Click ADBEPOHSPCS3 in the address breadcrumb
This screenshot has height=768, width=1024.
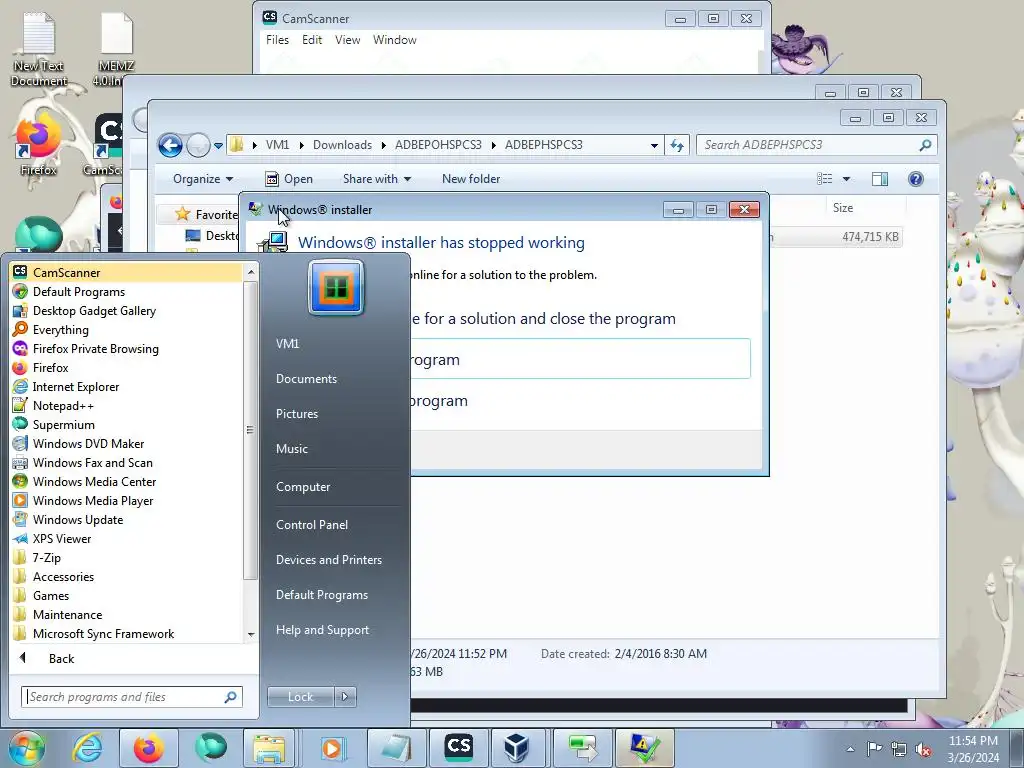point(438,145)
